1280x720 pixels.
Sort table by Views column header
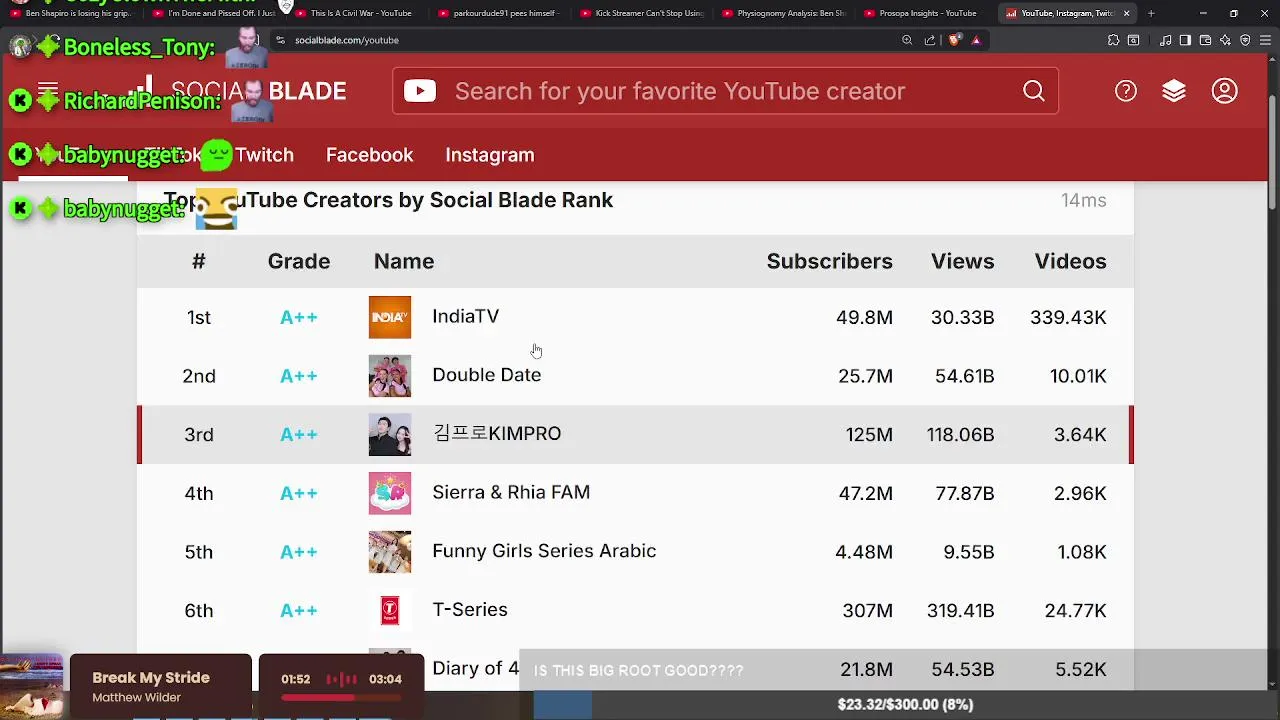click(x=962, y=261)
